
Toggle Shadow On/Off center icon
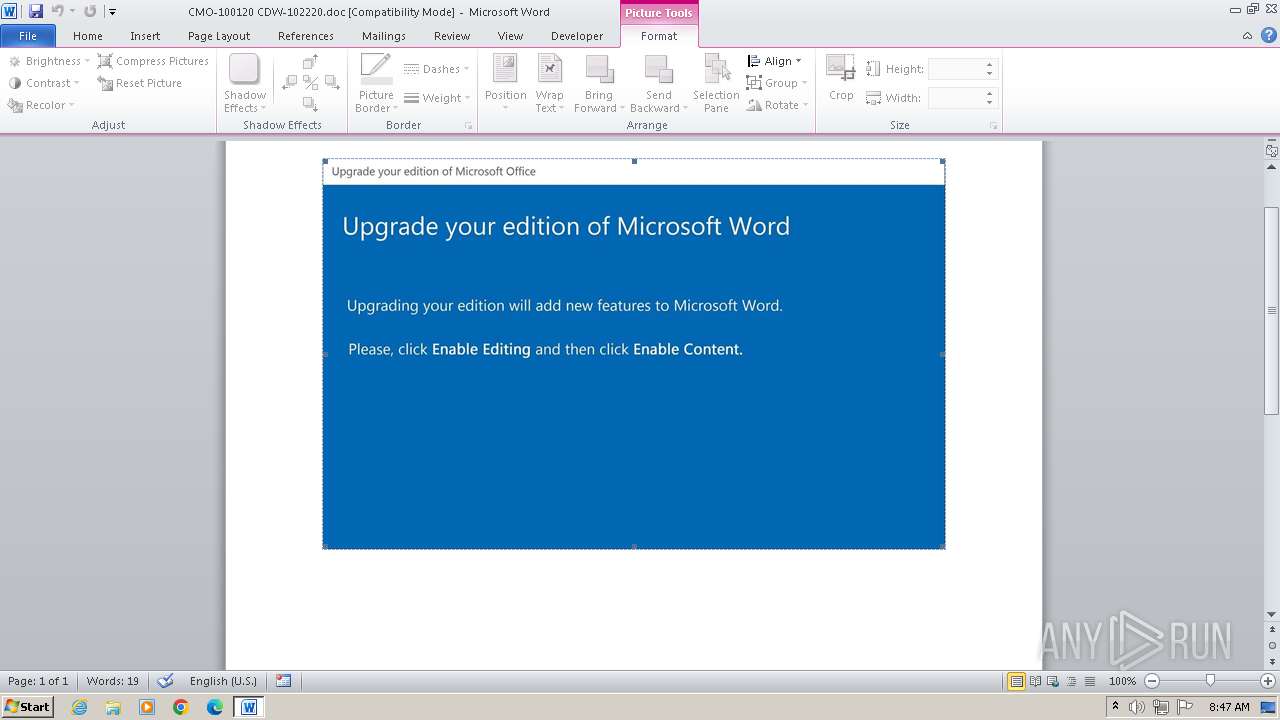310,83
